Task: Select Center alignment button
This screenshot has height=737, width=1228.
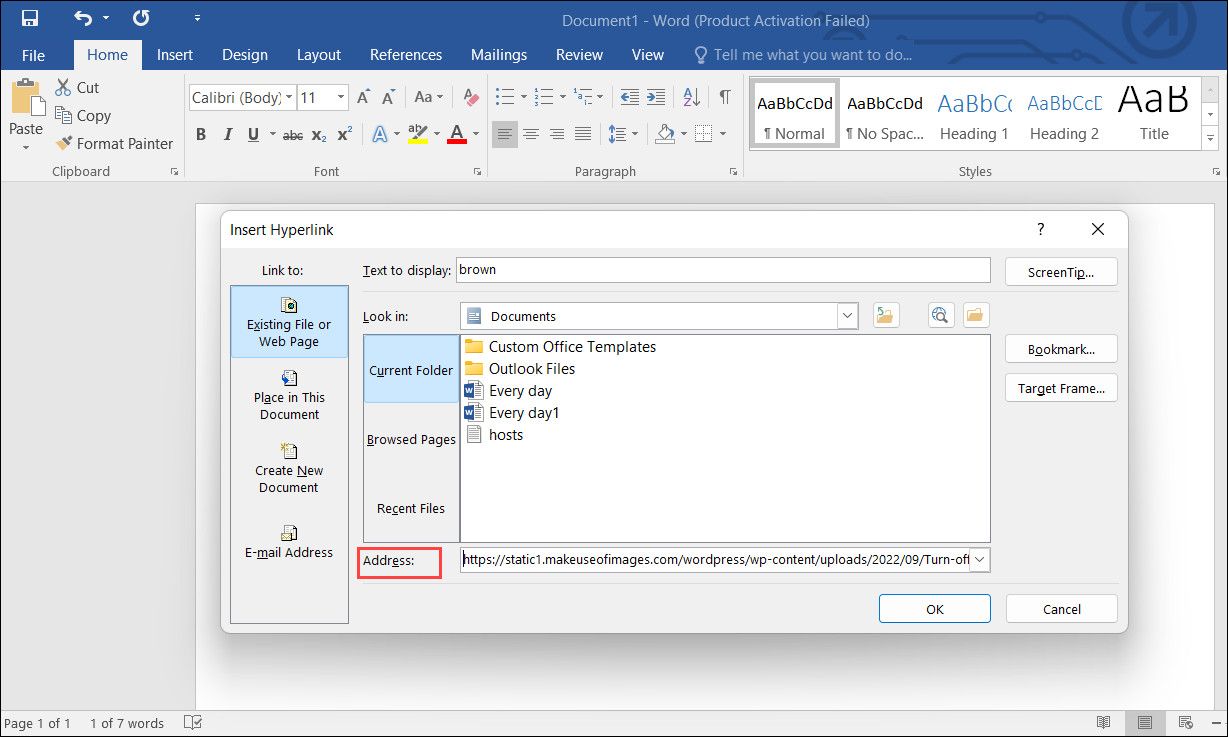Action: pos(531,134)
